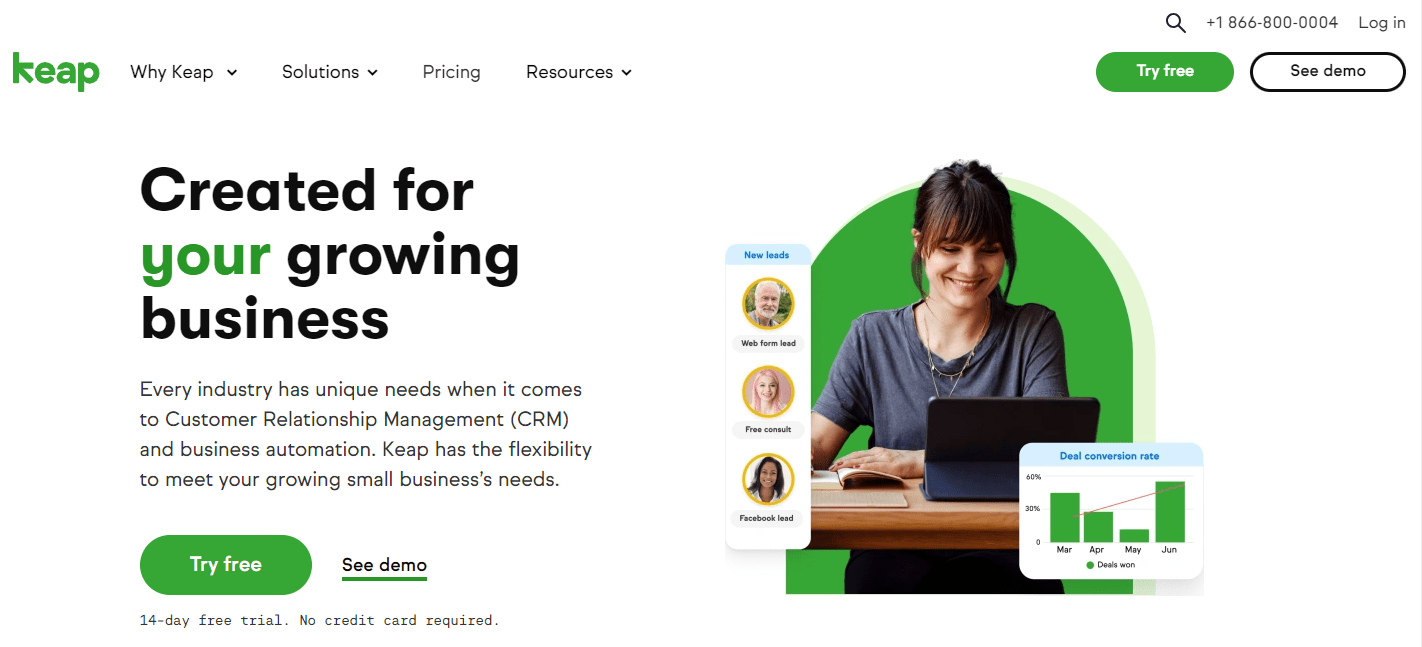Click the Deals won legend dot

coord(1090,565)
